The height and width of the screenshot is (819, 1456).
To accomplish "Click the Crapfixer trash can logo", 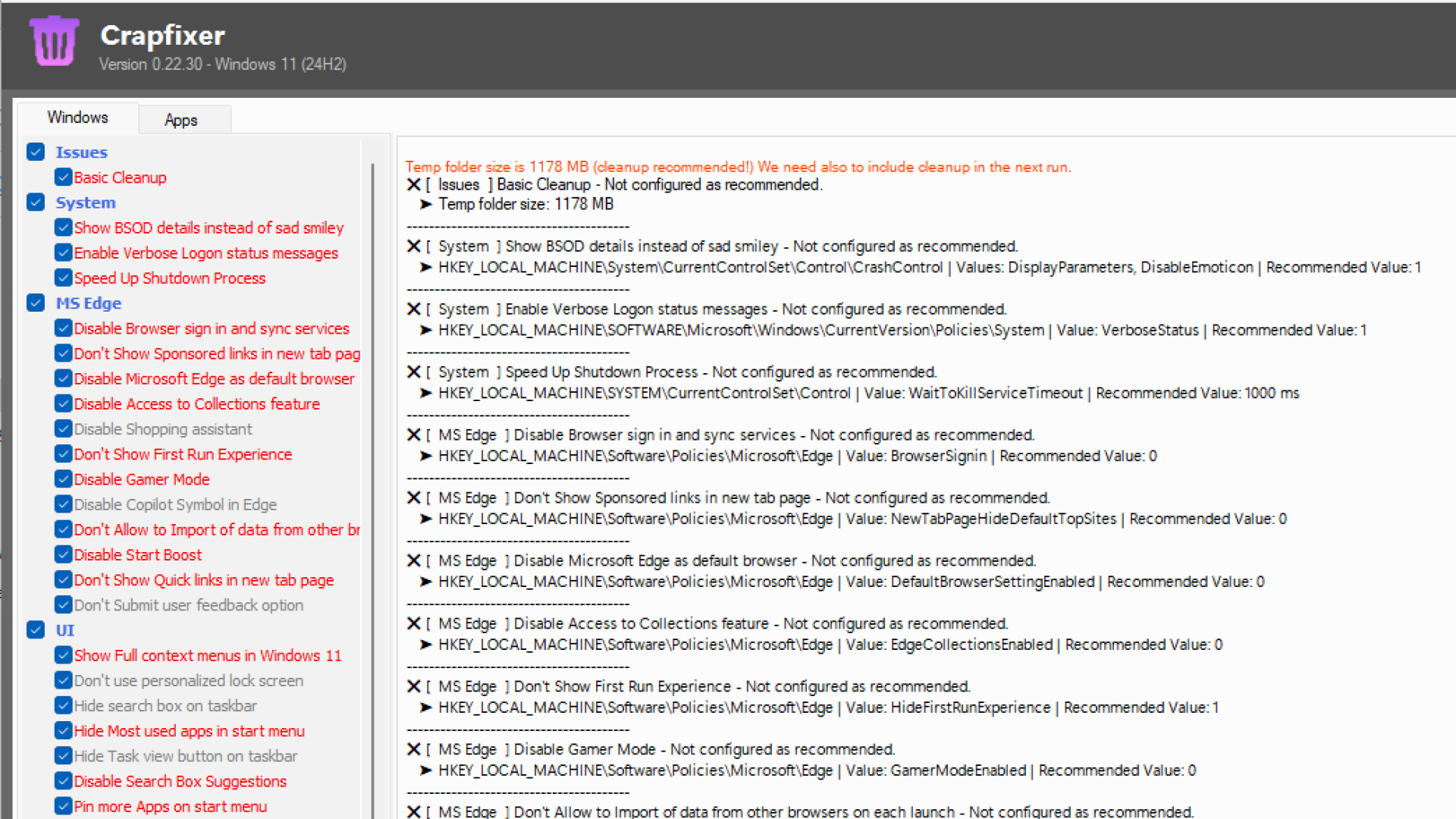I will 54,41.
